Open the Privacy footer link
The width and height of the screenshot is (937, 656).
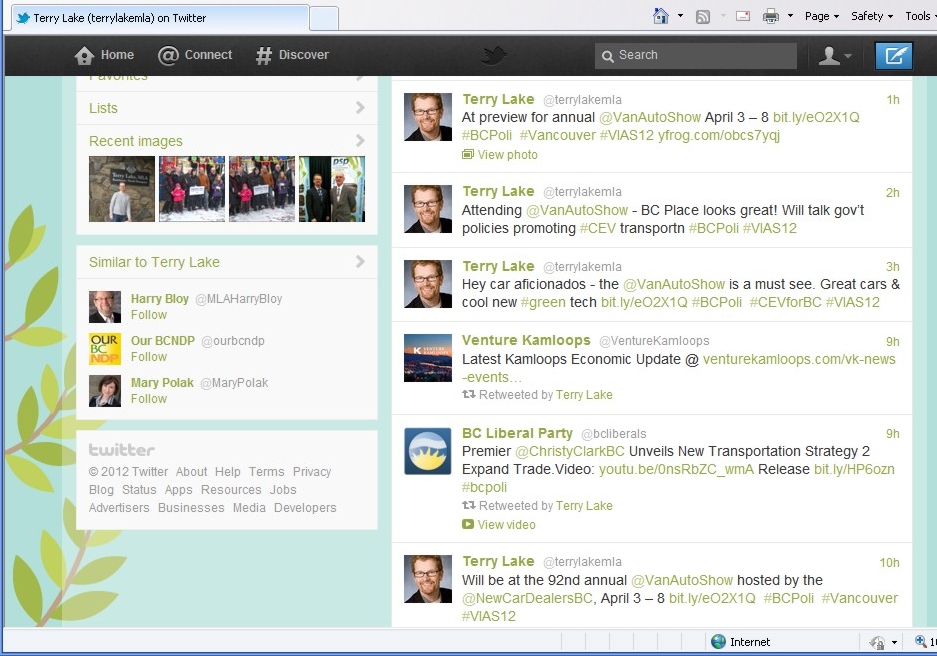312,472
